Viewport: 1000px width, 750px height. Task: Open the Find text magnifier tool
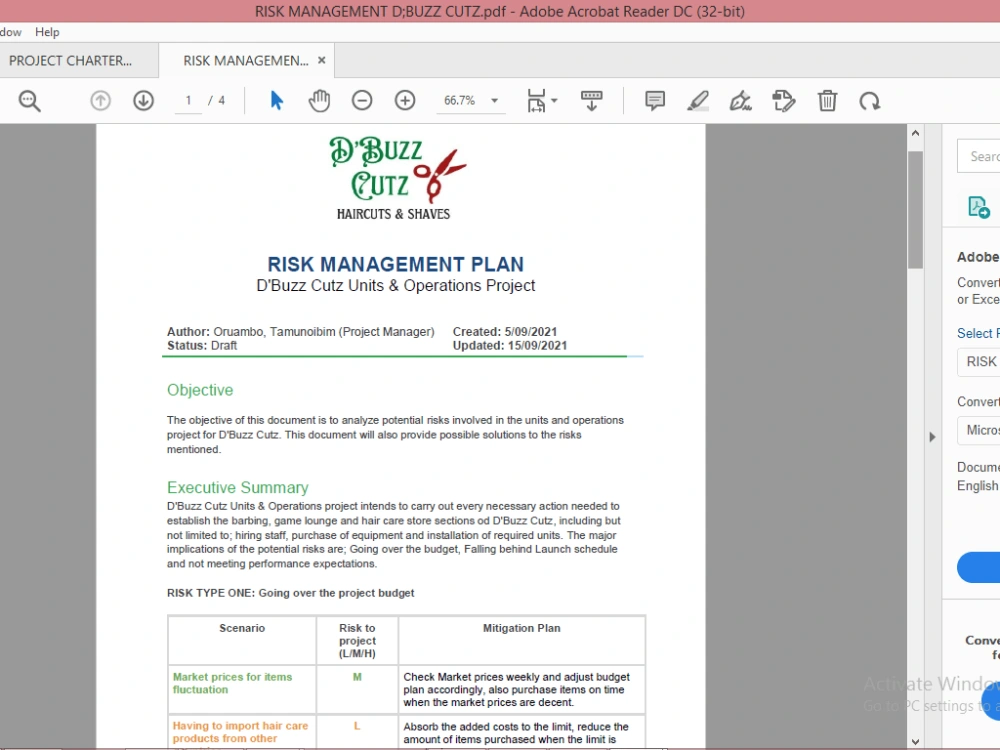(x=29, y=101)
